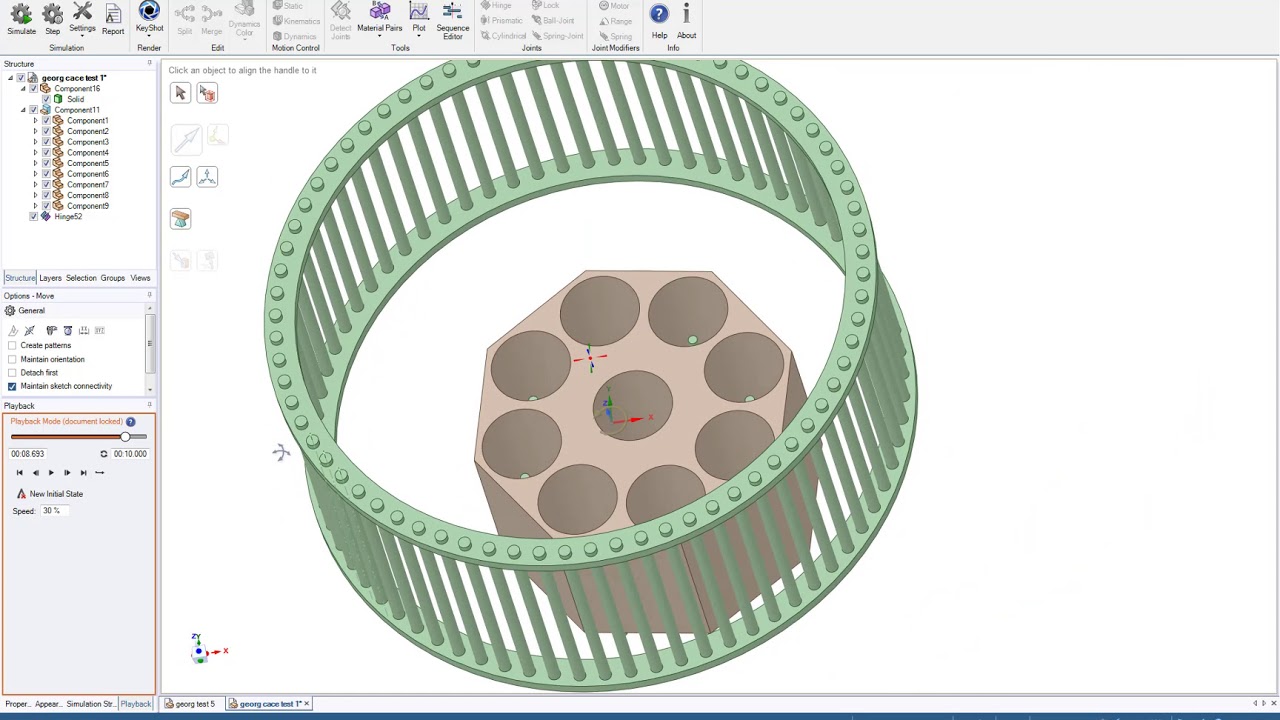
Task: Uncheck Maintain sketch connectivity
Action: point(12,386)
